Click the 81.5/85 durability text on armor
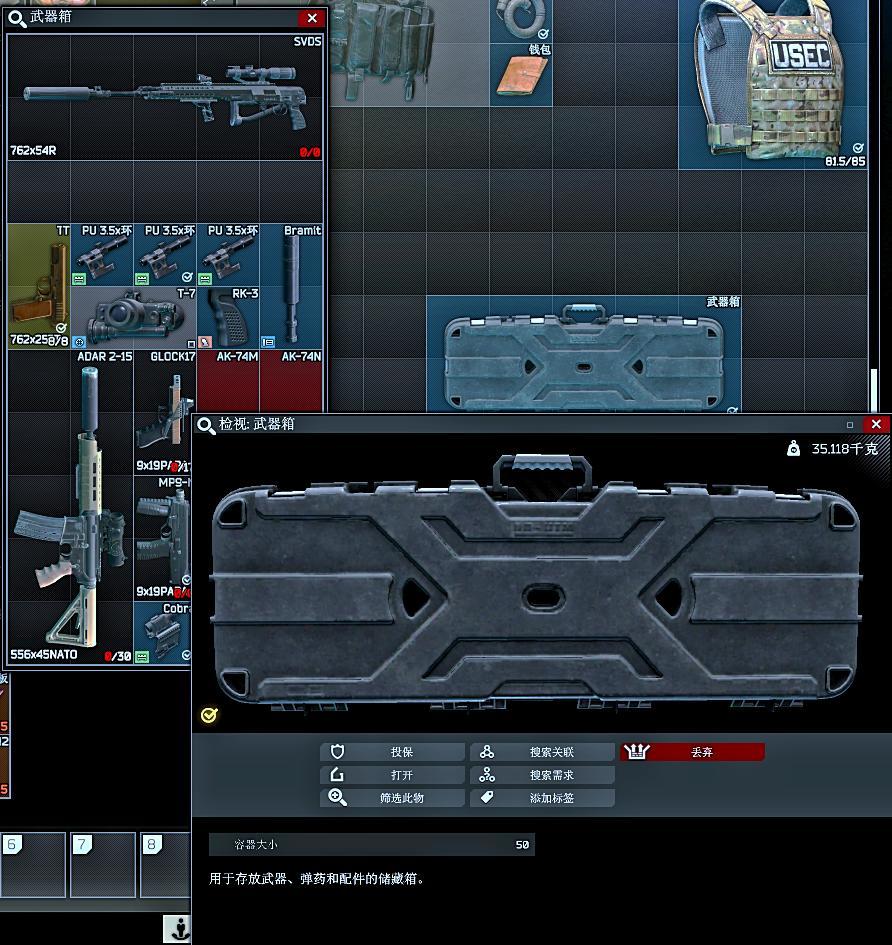The height and width of the screenshot is (945, 892). (x=845, y=162)
